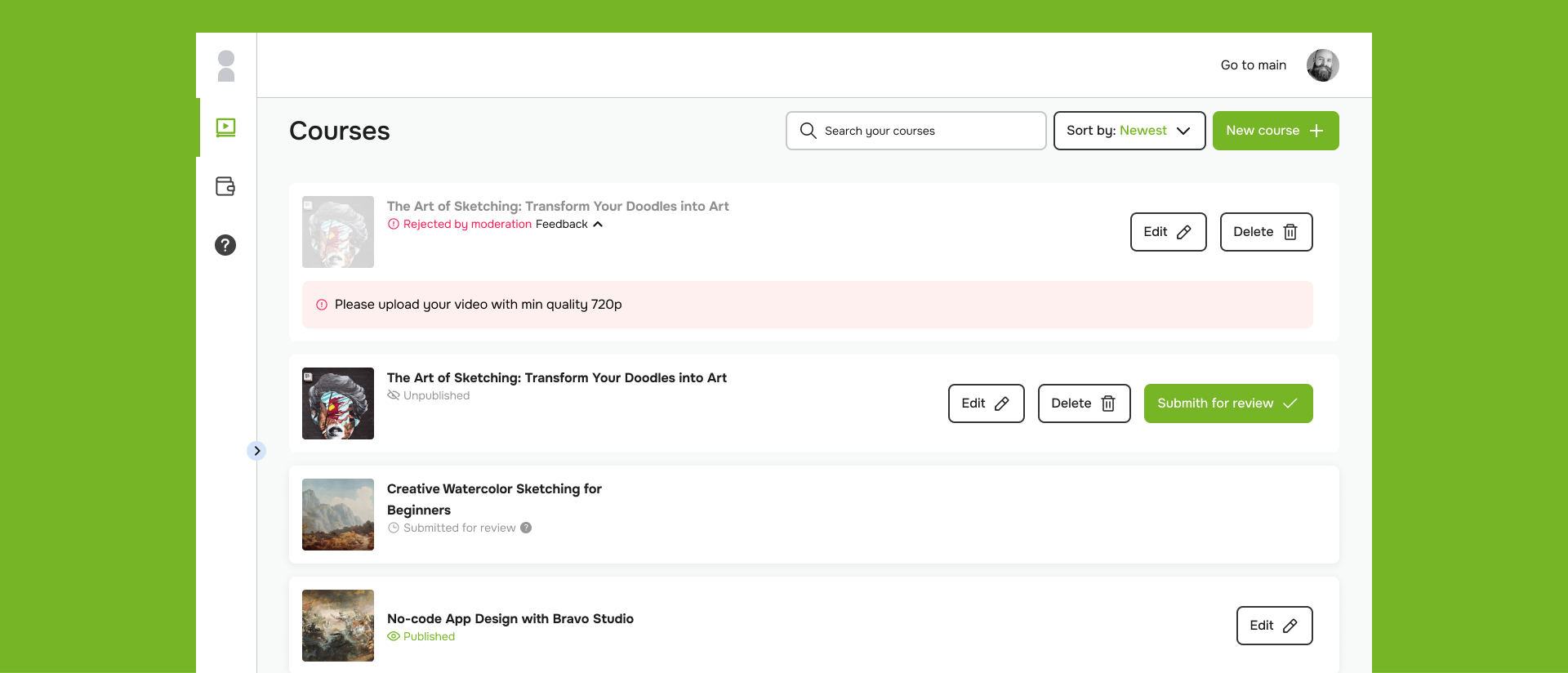Click the profile silhouette sidebar icon
The width and height of the screenshot is (1568, 673).
click(226, 66)
